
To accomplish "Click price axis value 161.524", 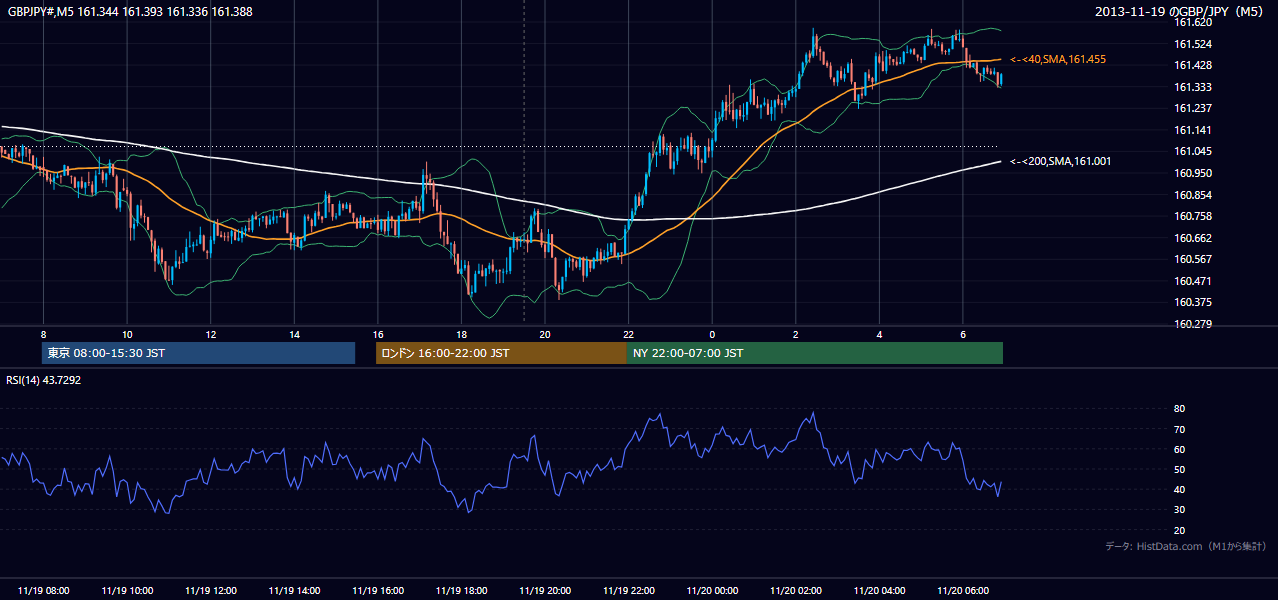I will pyautogui.click(x=1192, y=44).
